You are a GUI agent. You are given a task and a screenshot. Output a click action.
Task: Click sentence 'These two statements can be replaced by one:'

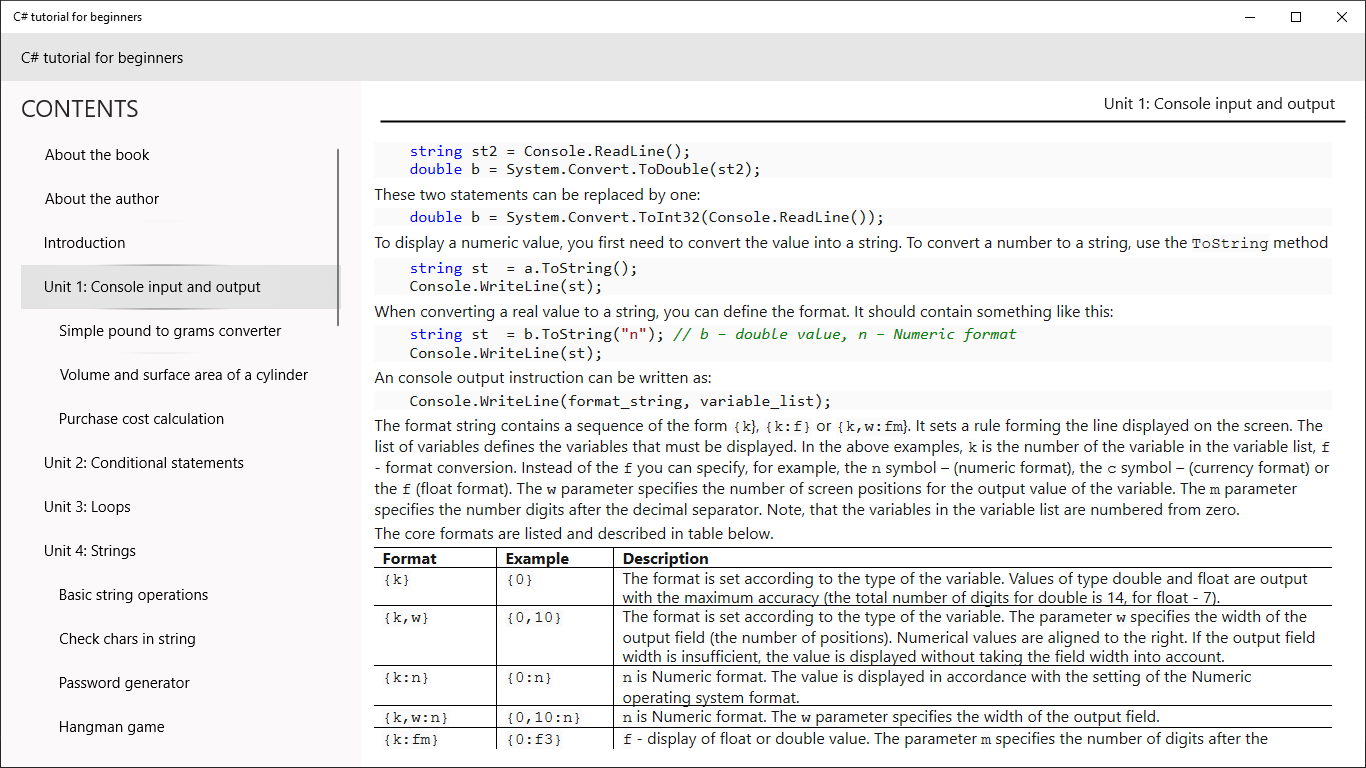click(538, 194)
